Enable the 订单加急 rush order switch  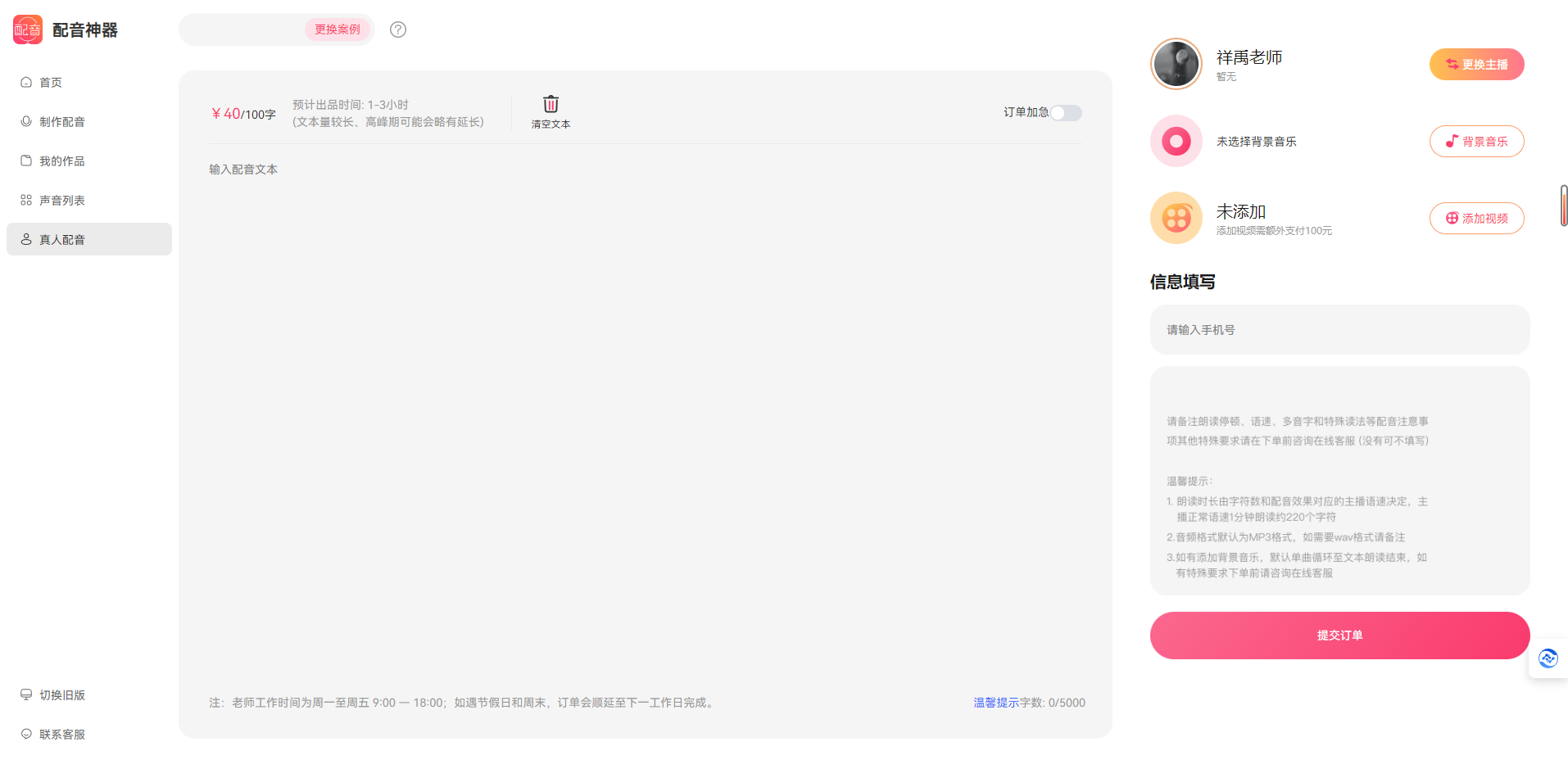[x=1066, y=113]
